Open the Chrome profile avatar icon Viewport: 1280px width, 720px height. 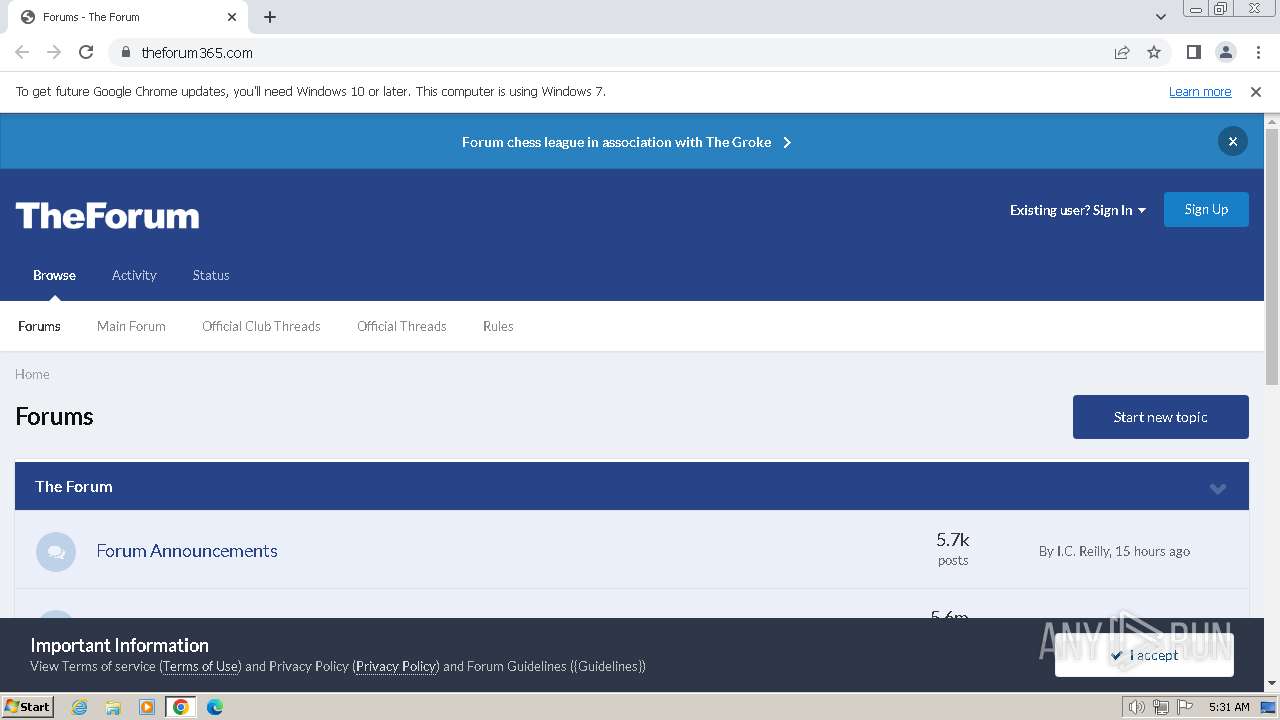click(x=1226, y=52)
